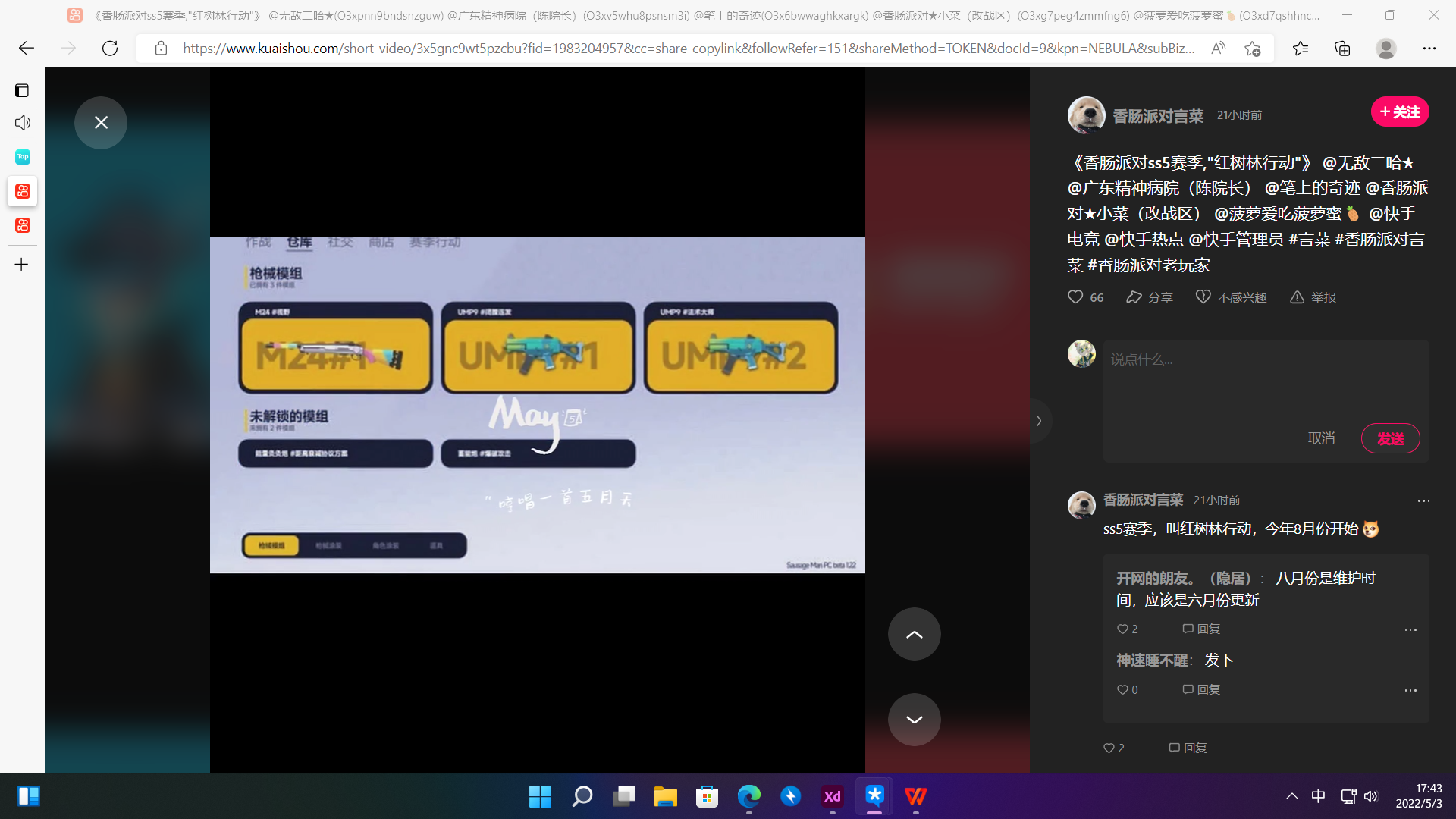Screen dimensions: 1456x819
Task: Toggle vertical tabs pane icon
Action: pyautogui.click(x=22, y=91)
